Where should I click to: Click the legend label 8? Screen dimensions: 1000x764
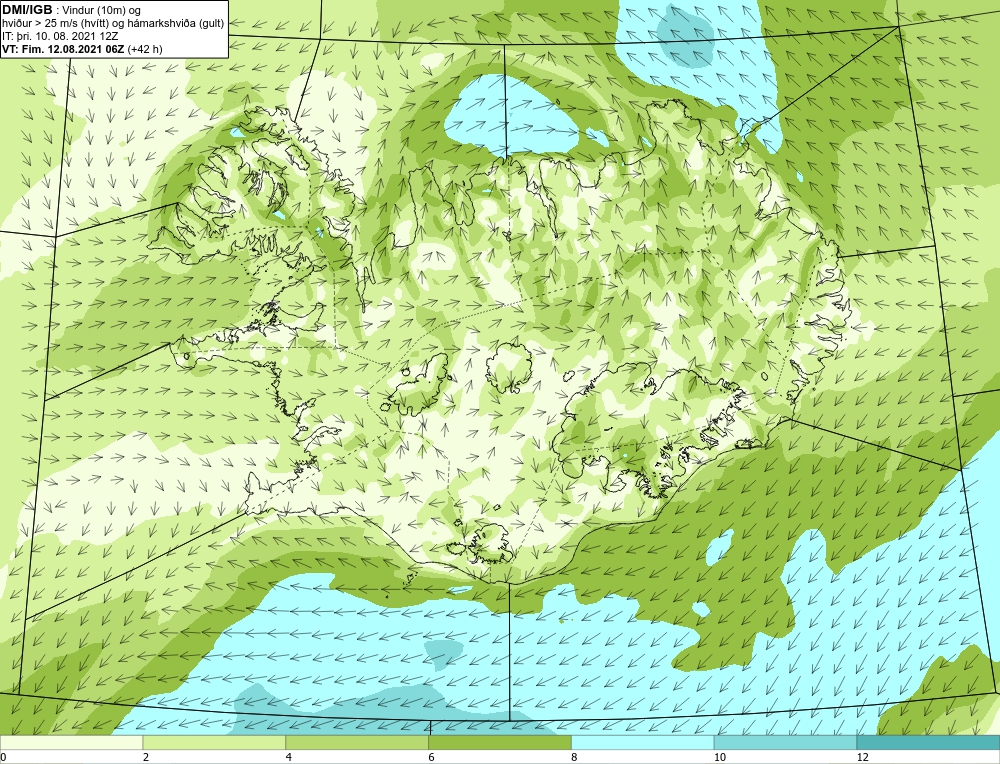[x=575, y=757]
